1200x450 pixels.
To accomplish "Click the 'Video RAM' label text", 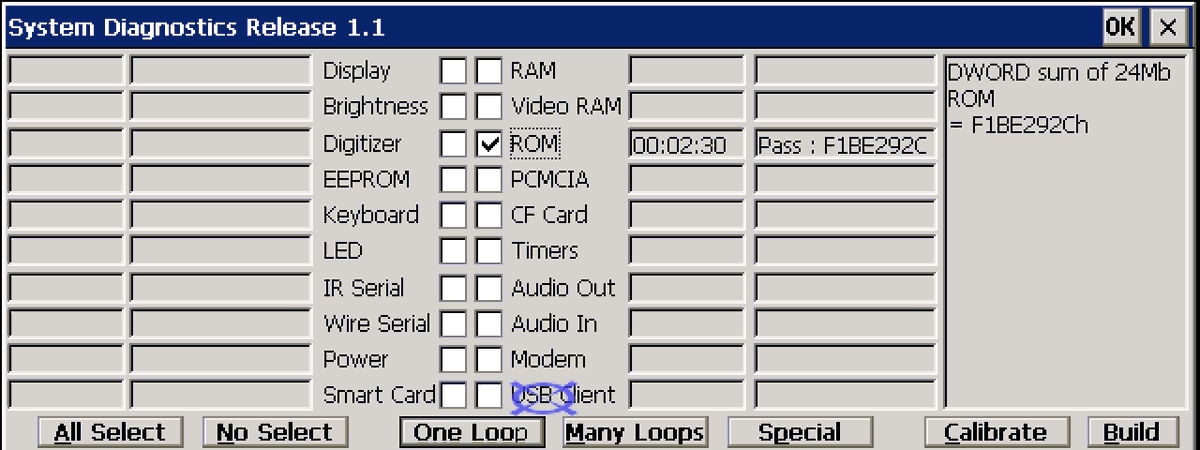I will [566, 107].
